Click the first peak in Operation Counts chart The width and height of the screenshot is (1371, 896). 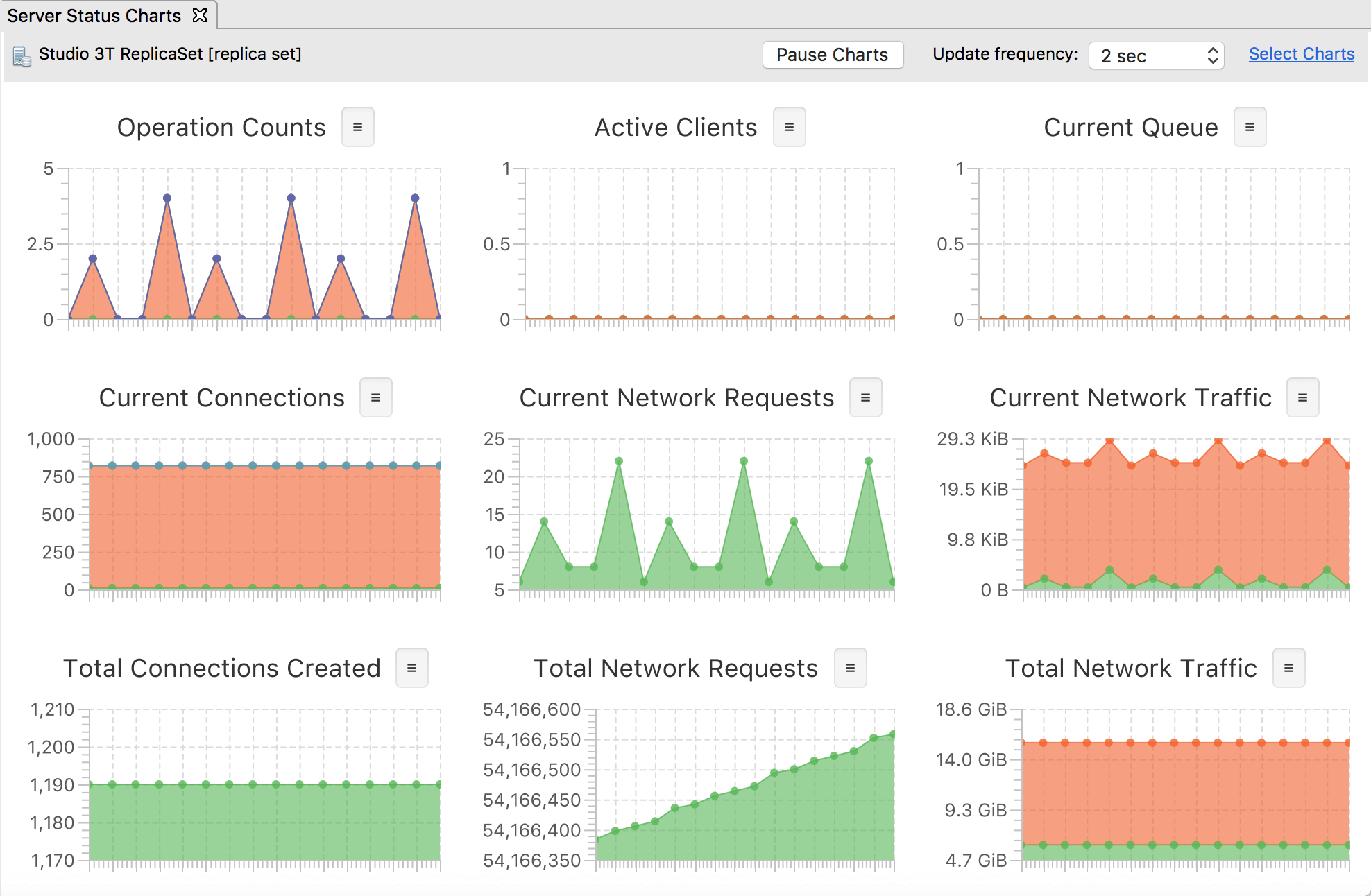click(x=93, y=259)
